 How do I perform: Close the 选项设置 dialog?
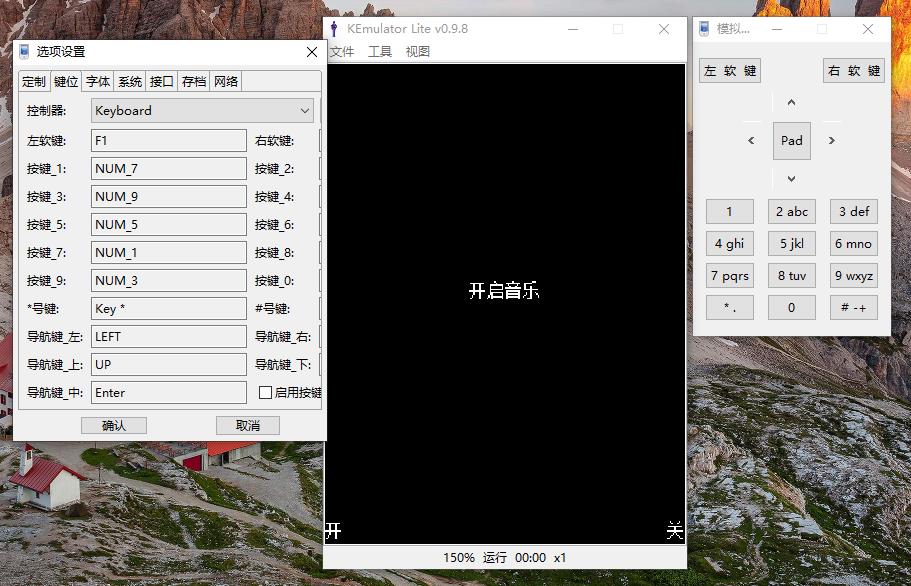point(312,52)
